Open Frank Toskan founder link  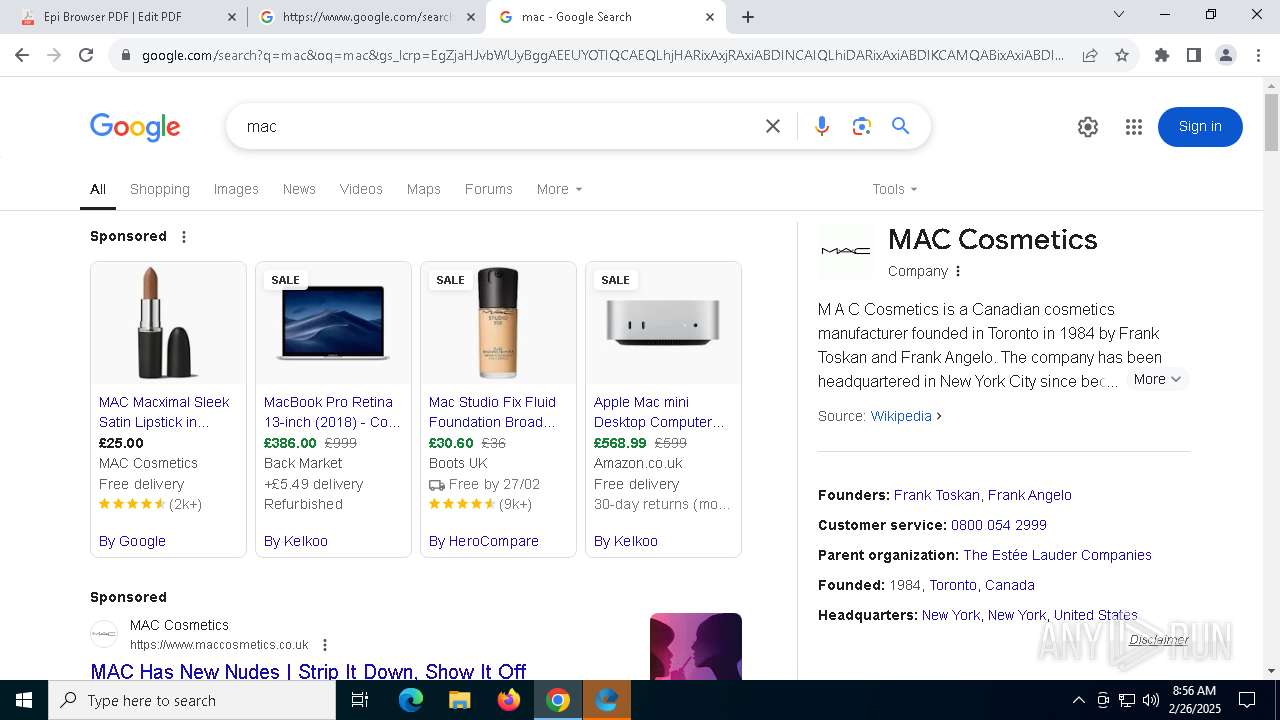[x=937, y=495]
